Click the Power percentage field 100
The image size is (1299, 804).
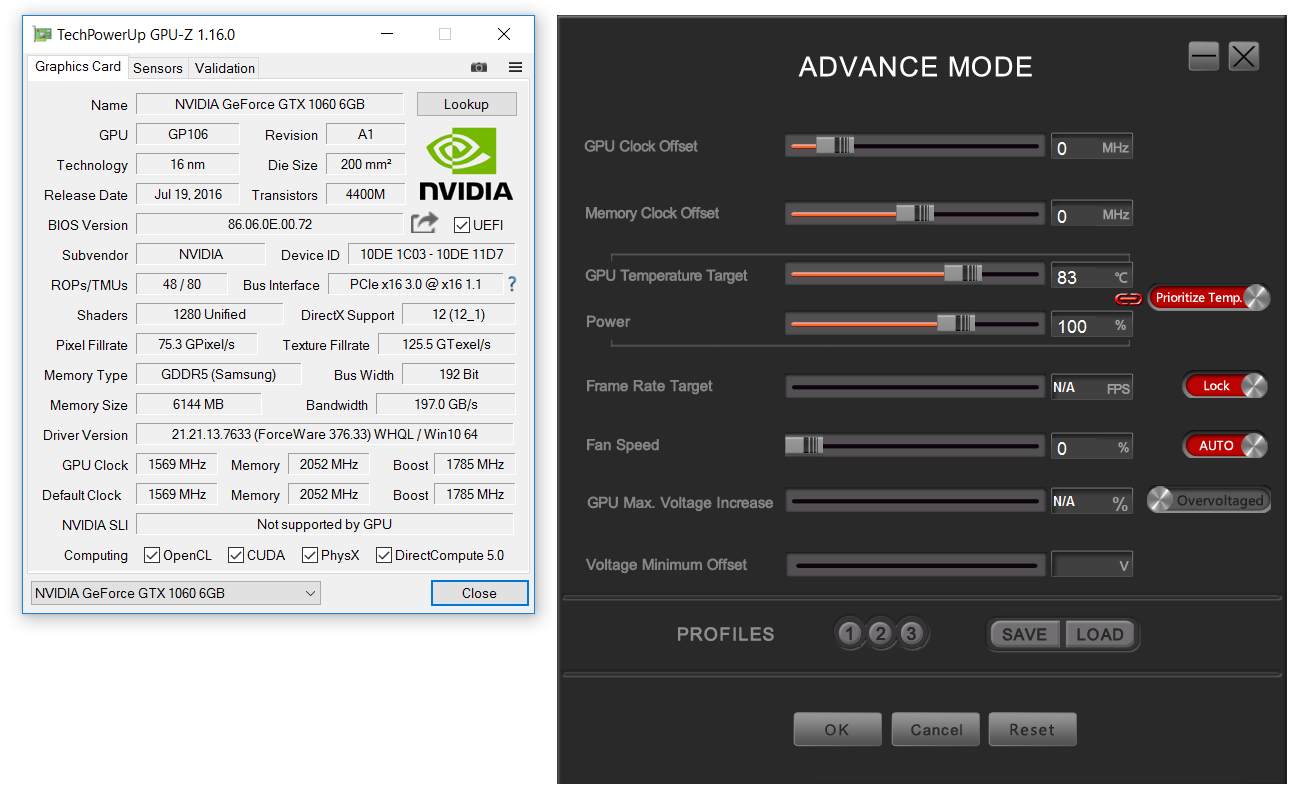tap(1091, 325)
